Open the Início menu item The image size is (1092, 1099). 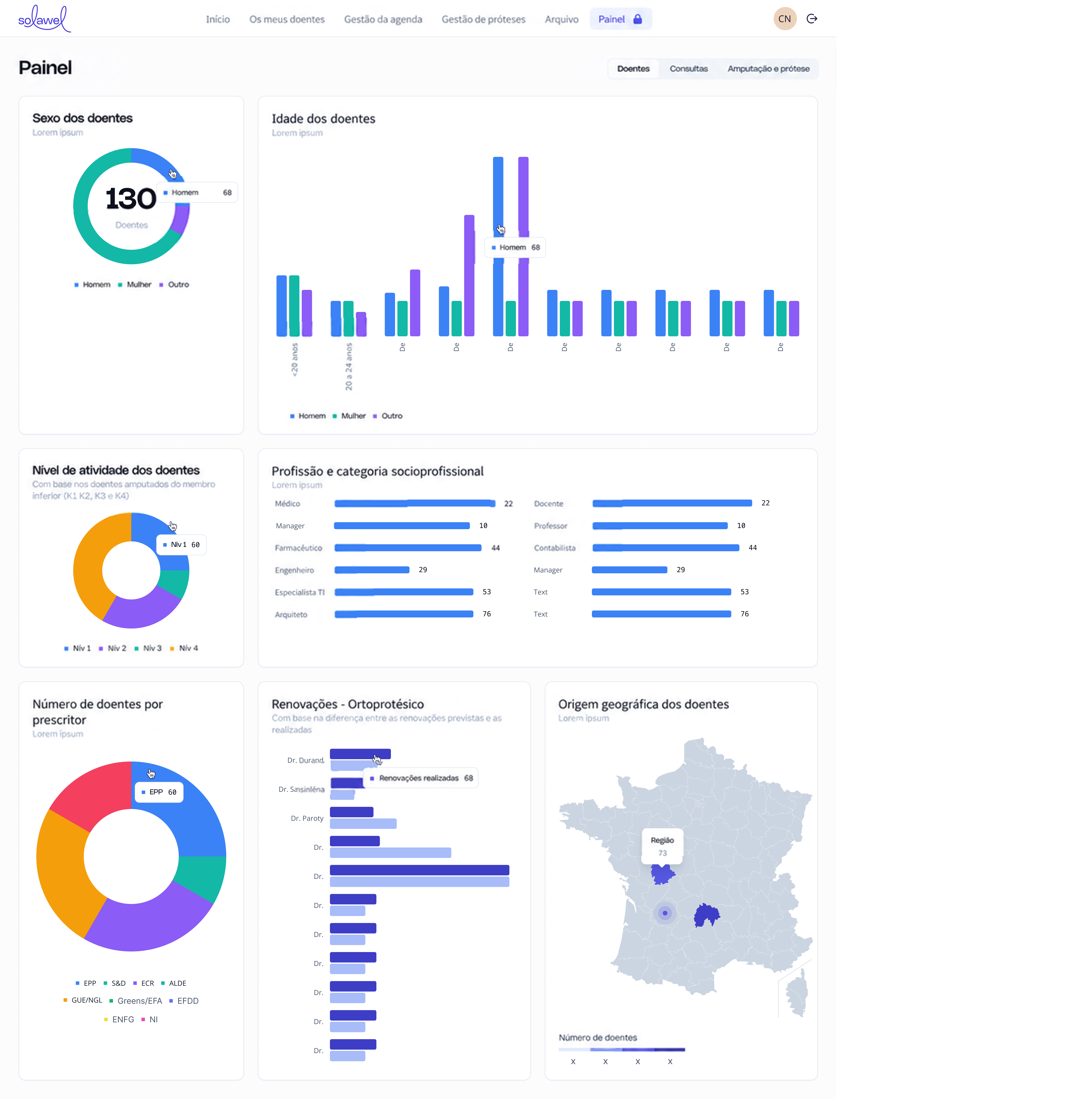pyautogui.click(x=218, y=19)
